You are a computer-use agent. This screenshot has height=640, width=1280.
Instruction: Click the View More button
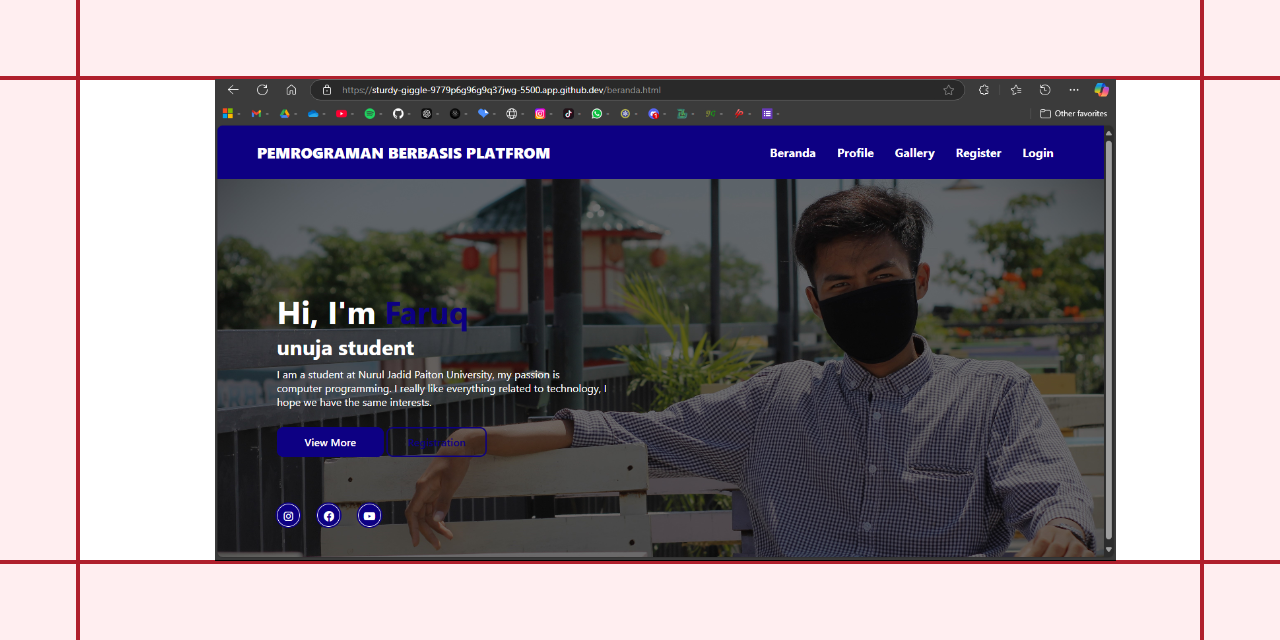coord(330,442)
